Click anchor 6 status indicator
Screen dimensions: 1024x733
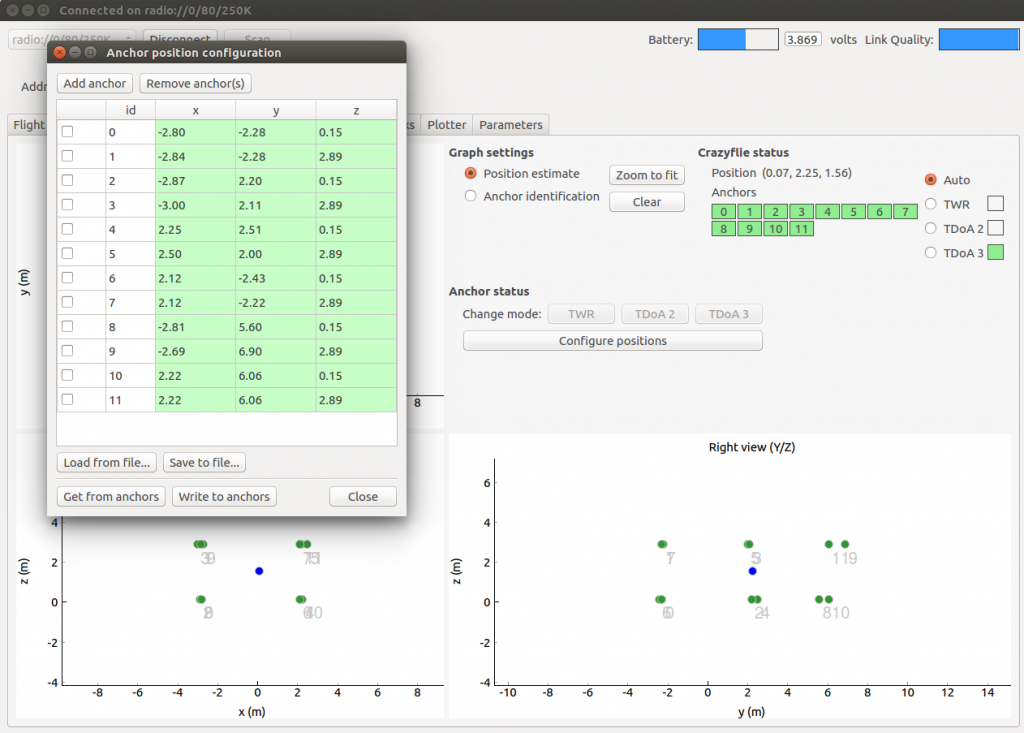coord(880,212)
